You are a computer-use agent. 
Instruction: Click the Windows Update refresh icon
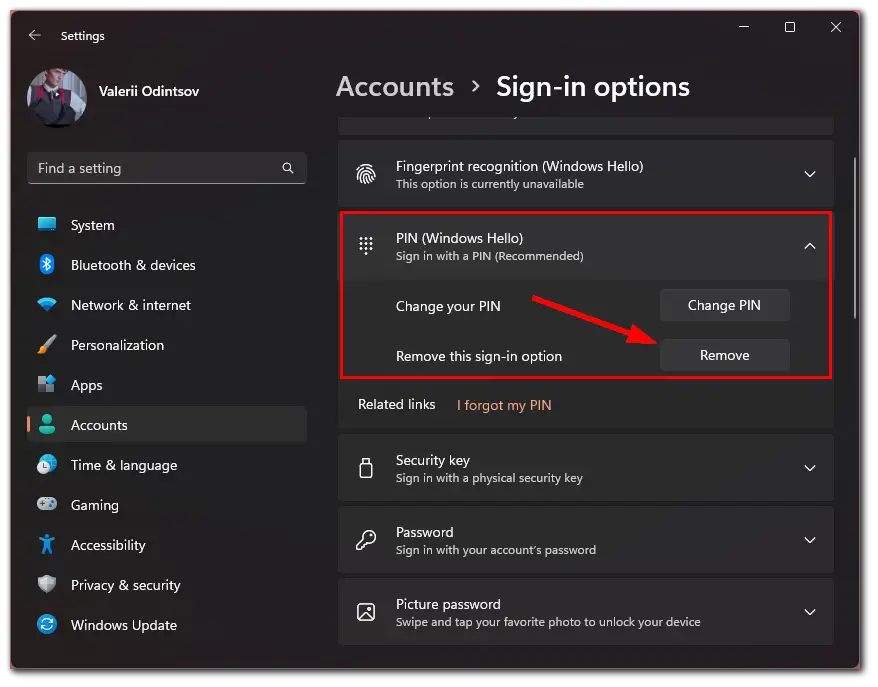click(x=47, y=624)
